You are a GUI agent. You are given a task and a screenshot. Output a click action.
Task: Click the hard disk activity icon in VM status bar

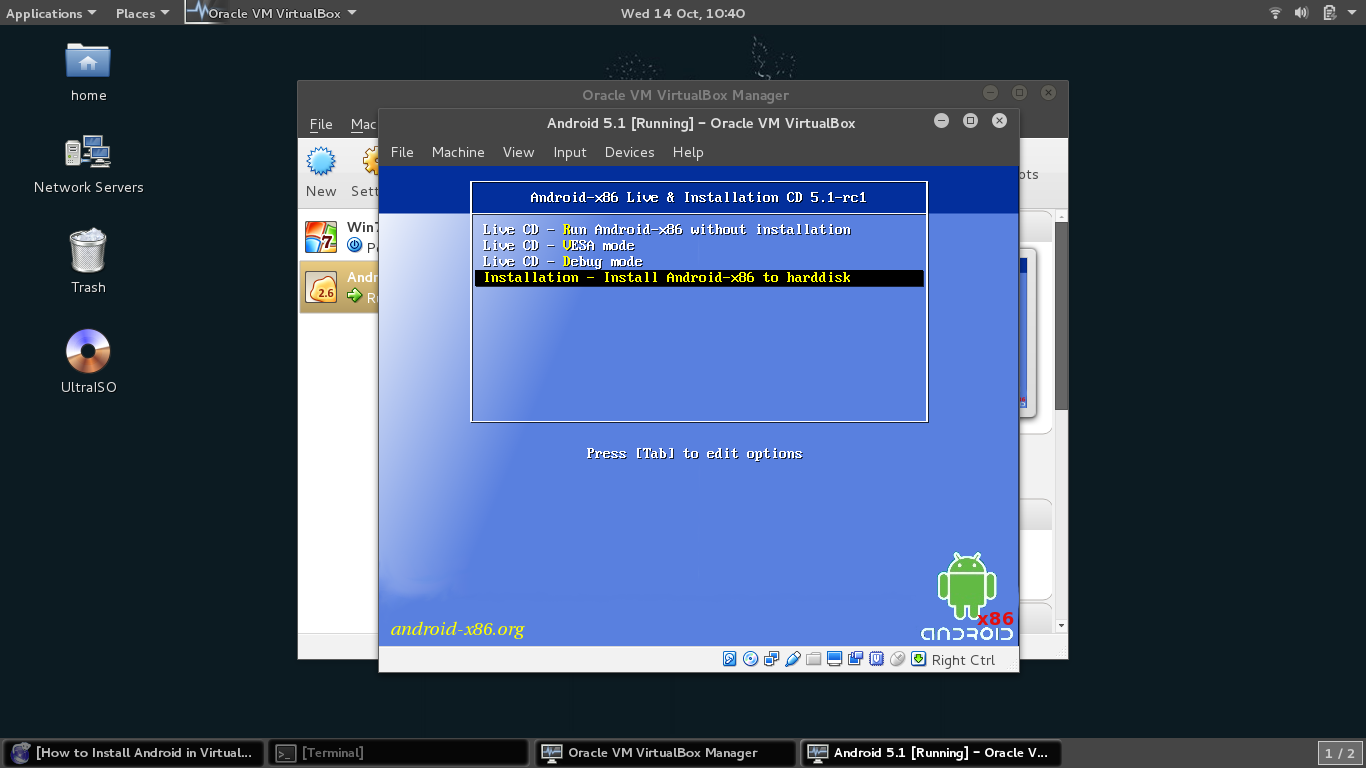[730, 659]
